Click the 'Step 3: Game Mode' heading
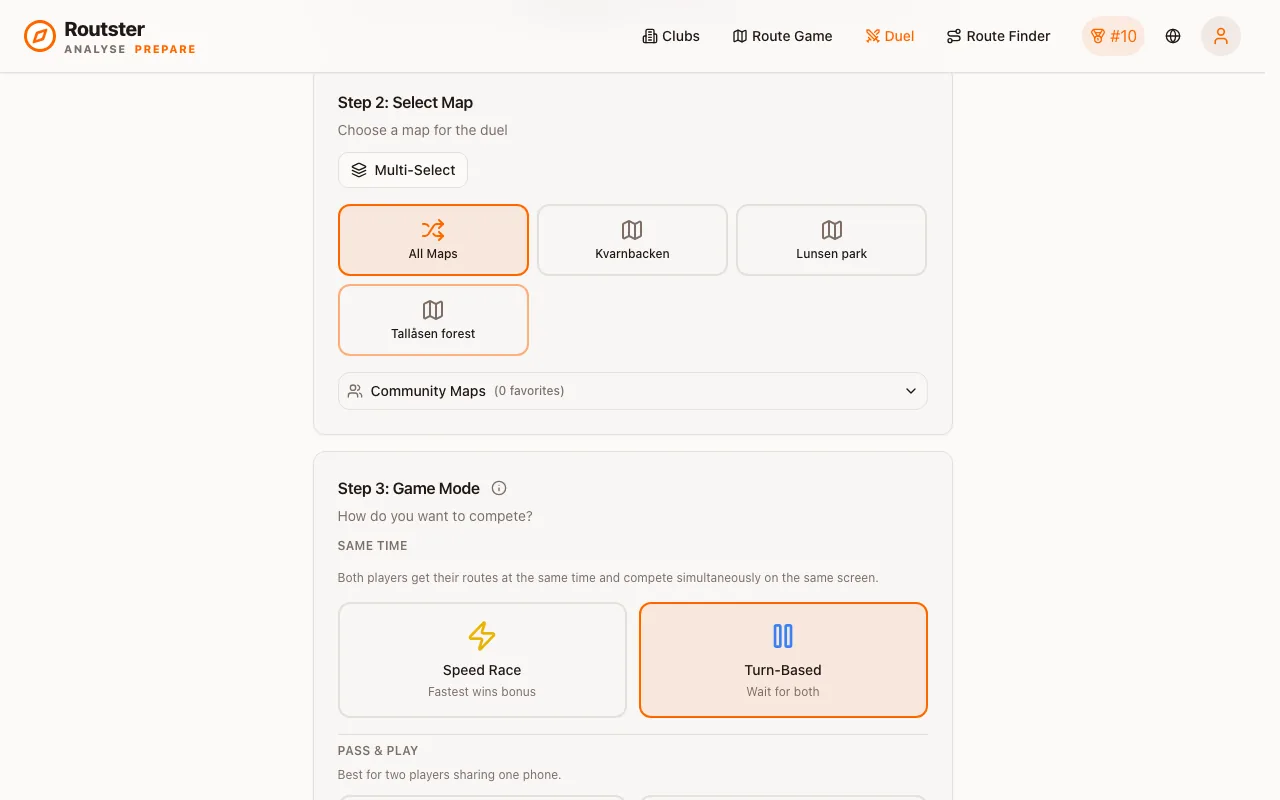Image resolution: width=1280 pixels, height=800 pixels. click(x=409, y=488)
